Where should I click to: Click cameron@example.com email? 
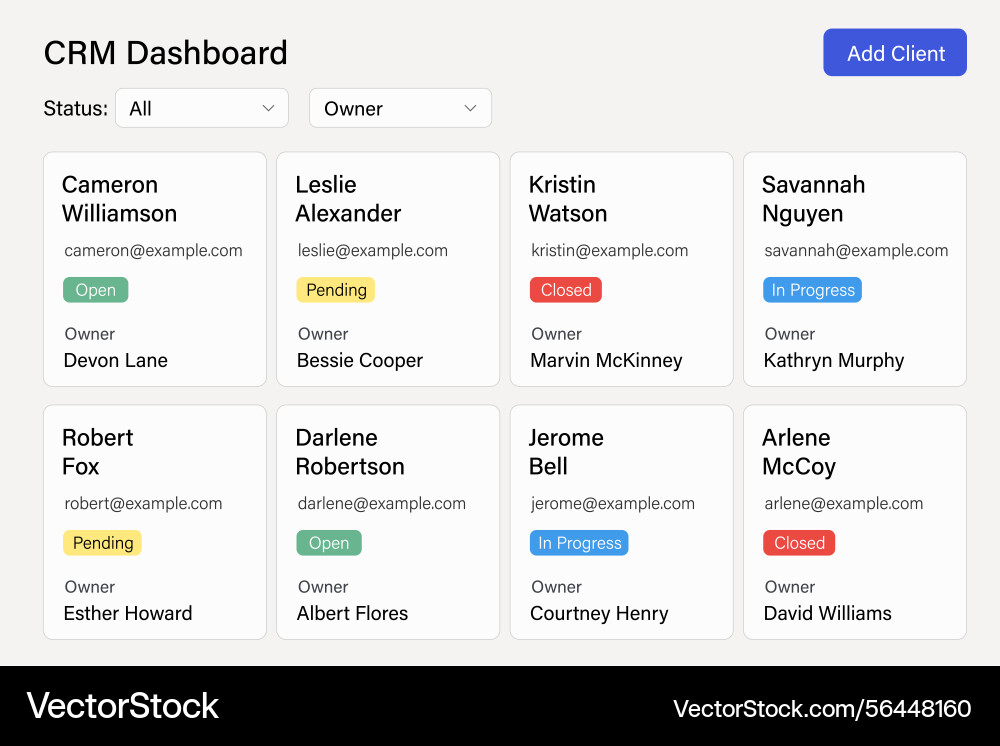[x=153, y=251]
